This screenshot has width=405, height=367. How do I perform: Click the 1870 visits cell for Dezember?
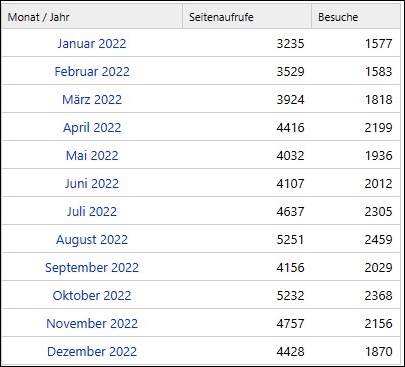(379, 351)
